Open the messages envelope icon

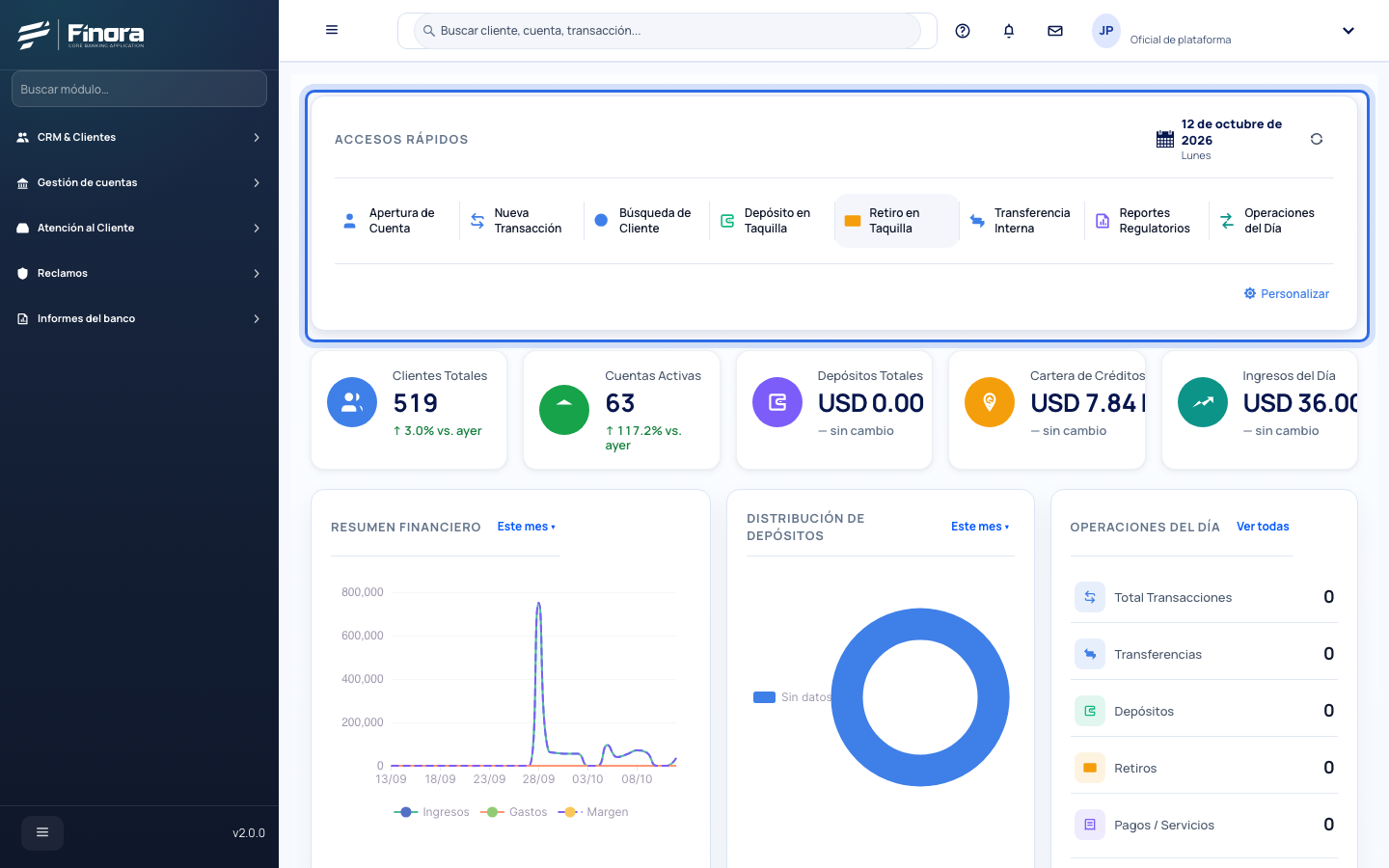click(1055, 31)
